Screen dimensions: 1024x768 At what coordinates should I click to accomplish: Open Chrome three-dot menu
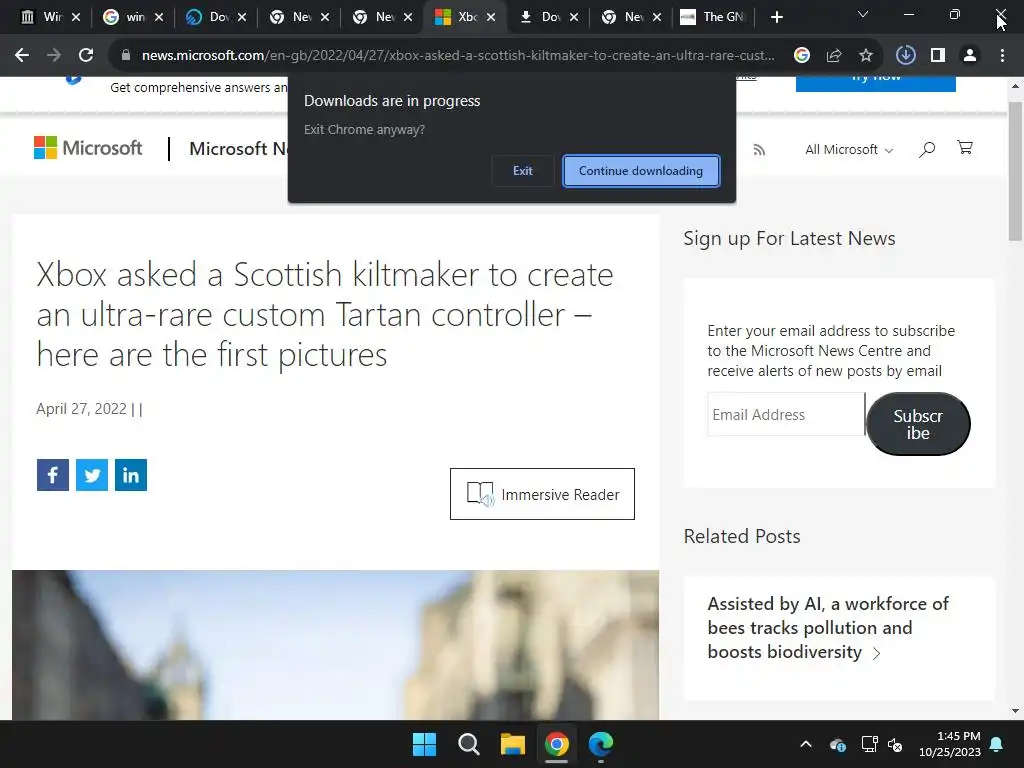click(1002, 56)
